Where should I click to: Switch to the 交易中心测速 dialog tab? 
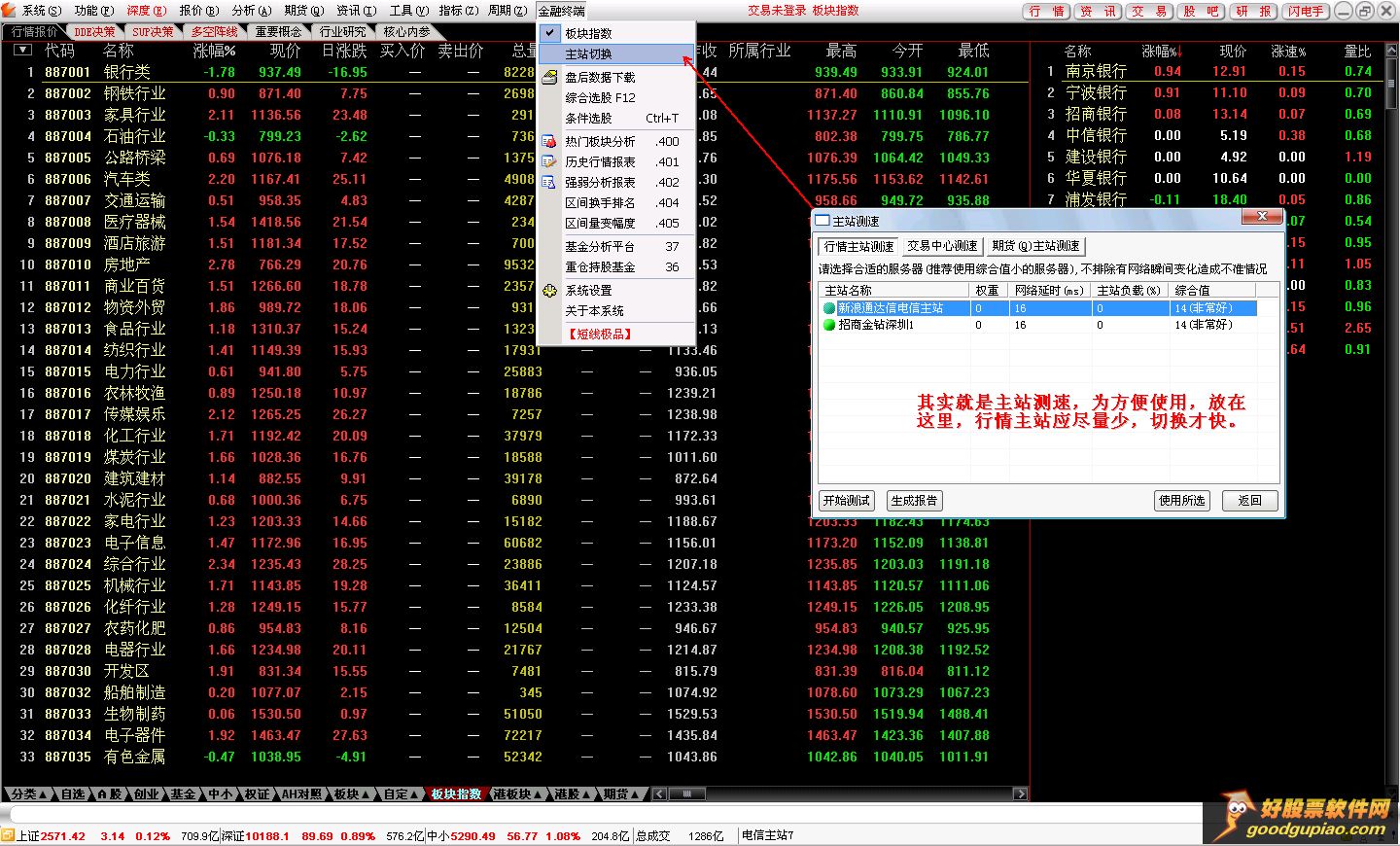(x=942, y=246)
